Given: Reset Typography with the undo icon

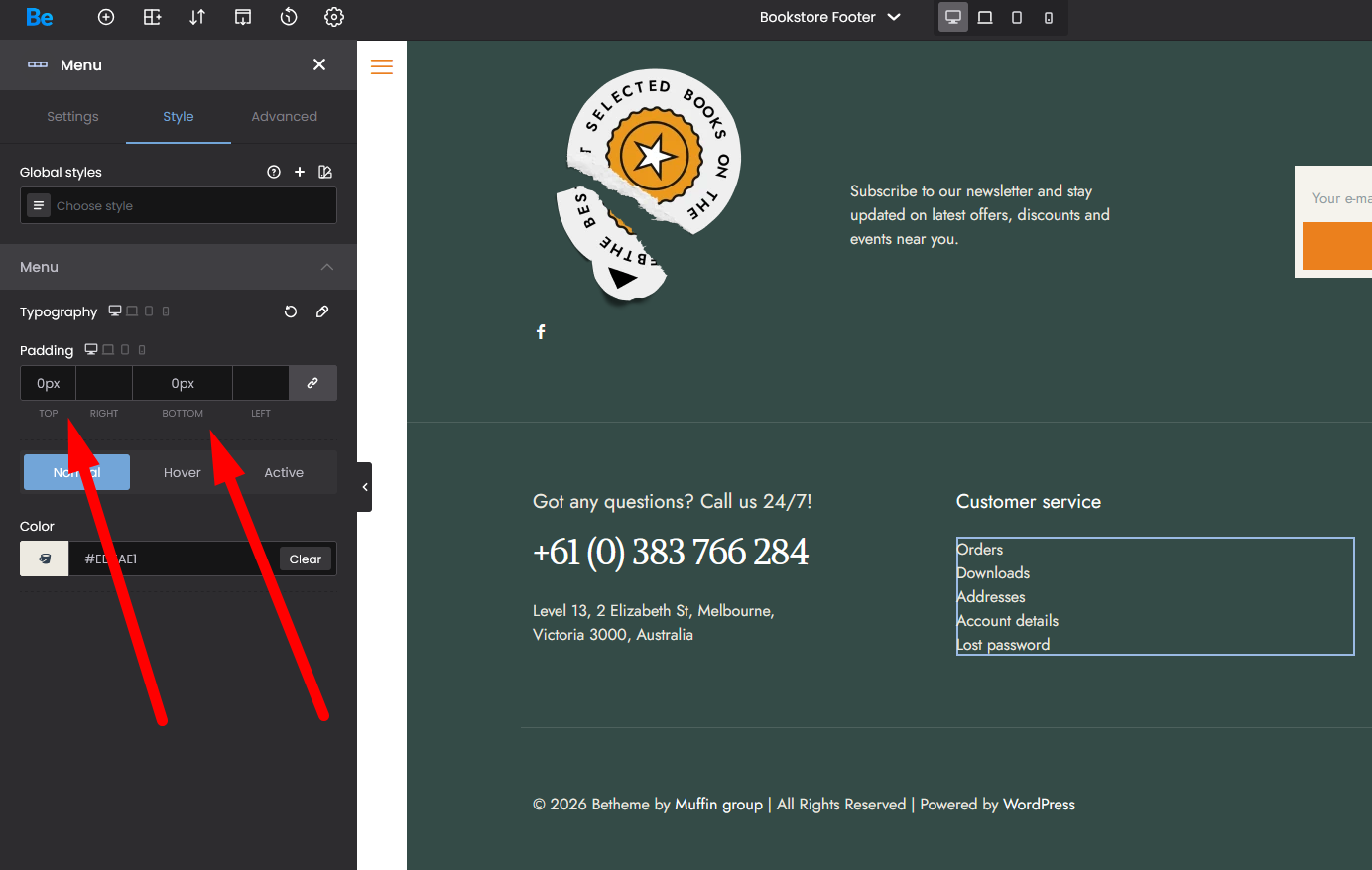Looking at the screenshot, I should (291, 311).
